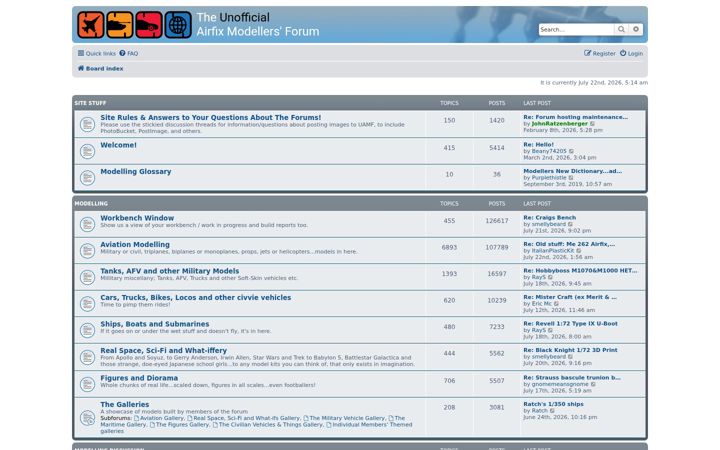
Task: Click the search magnifier button
Action: point(621,29)
